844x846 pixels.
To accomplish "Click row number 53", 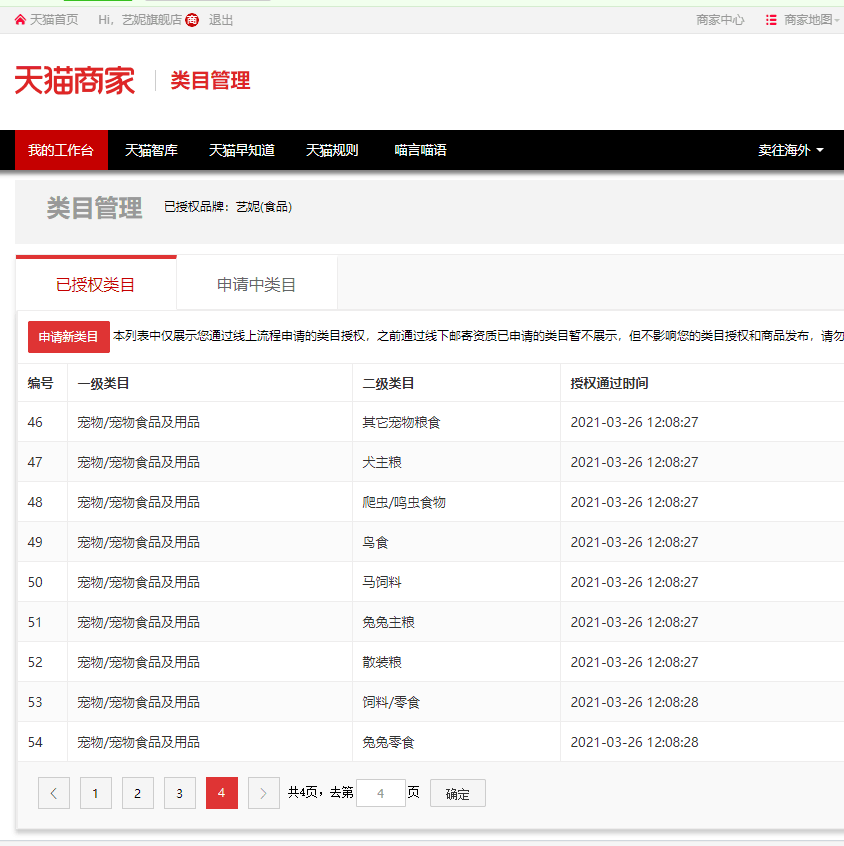I will [35, 702].
